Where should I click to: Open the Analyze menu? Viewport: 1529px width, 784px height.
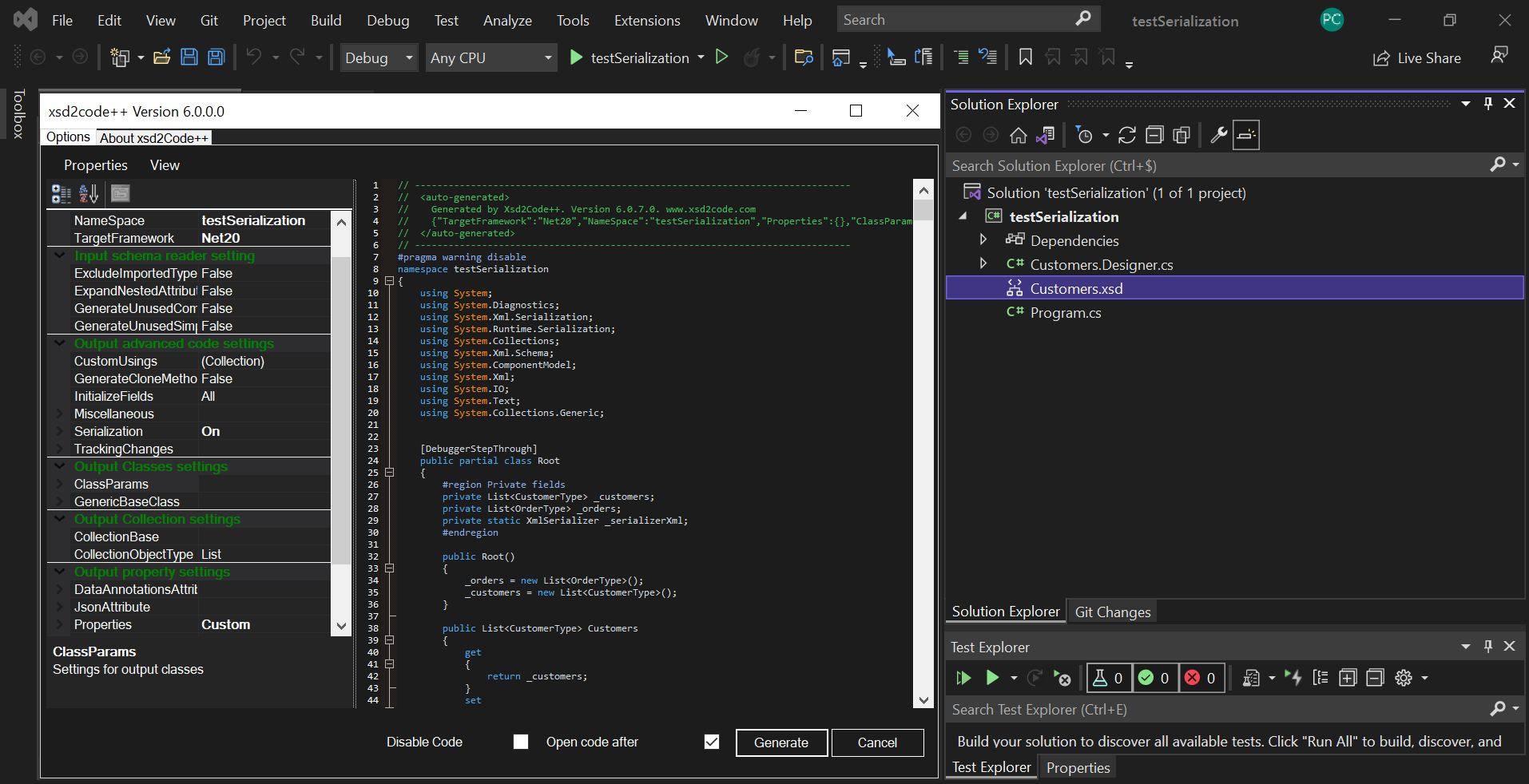(x=507, y=21)
